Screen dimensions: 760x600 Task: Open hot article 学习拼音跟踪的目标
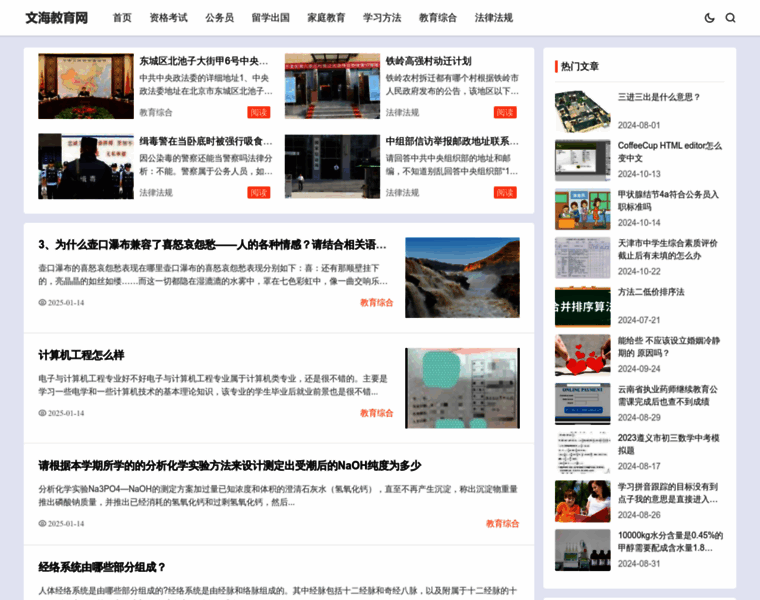point(668,493)
